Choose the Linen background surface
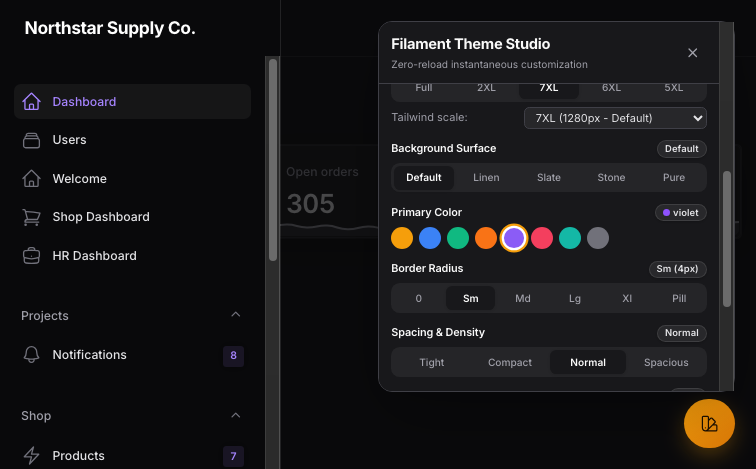 tap(486, 177)
